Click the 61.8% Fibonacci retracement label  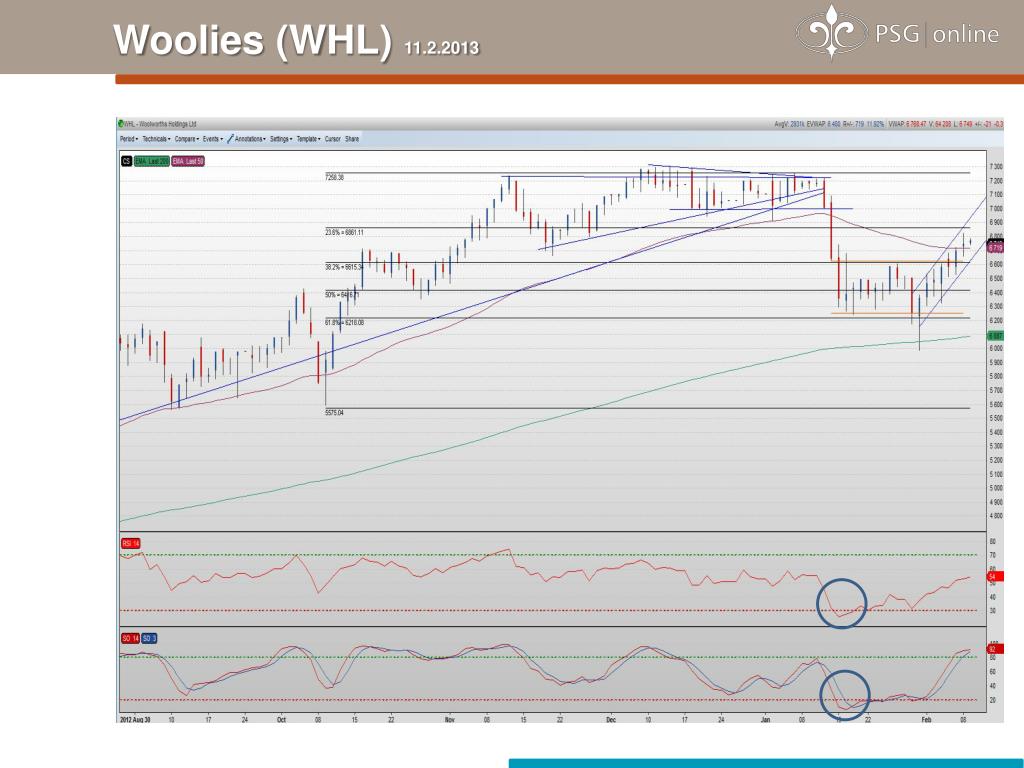[x=344, y=323]
